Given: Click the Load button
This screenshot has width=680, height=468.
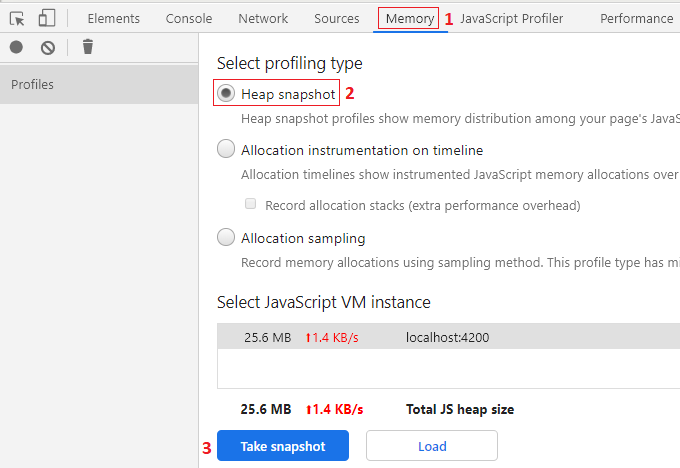Looking at the screenshot, I should click(x=432, y=445).
